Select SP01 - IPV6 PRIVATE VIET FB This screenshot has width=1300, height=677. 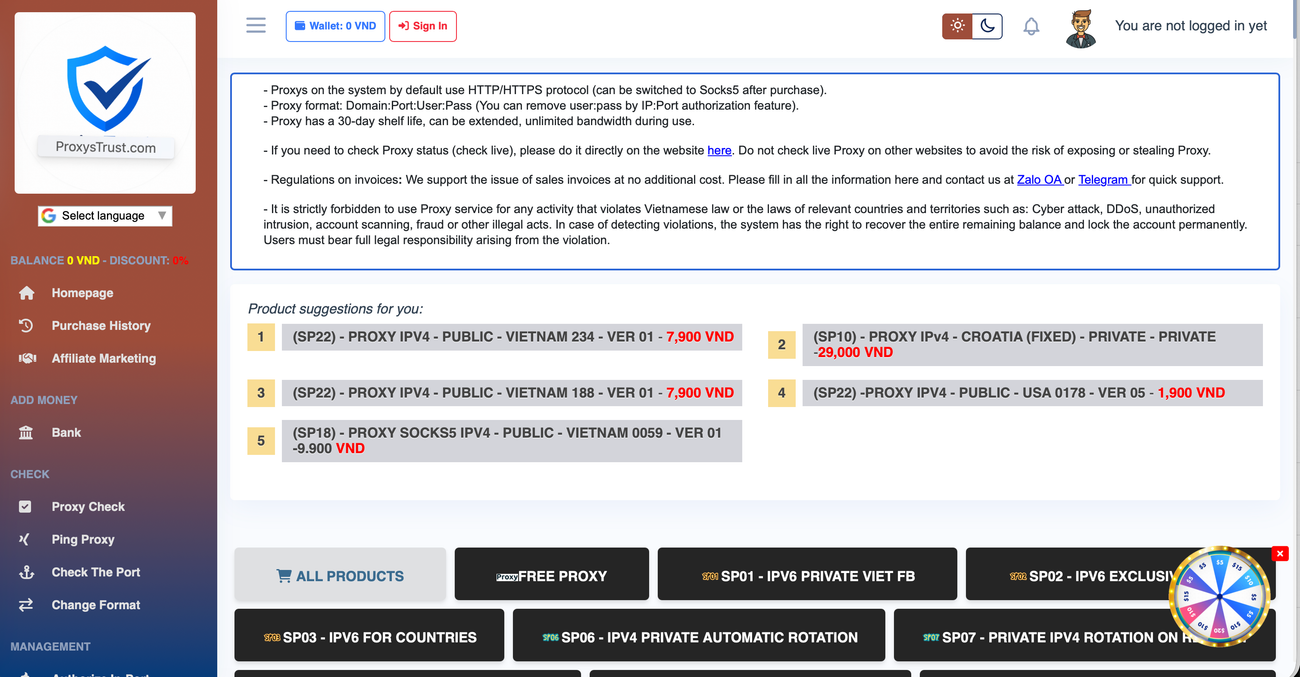(807, 575)
